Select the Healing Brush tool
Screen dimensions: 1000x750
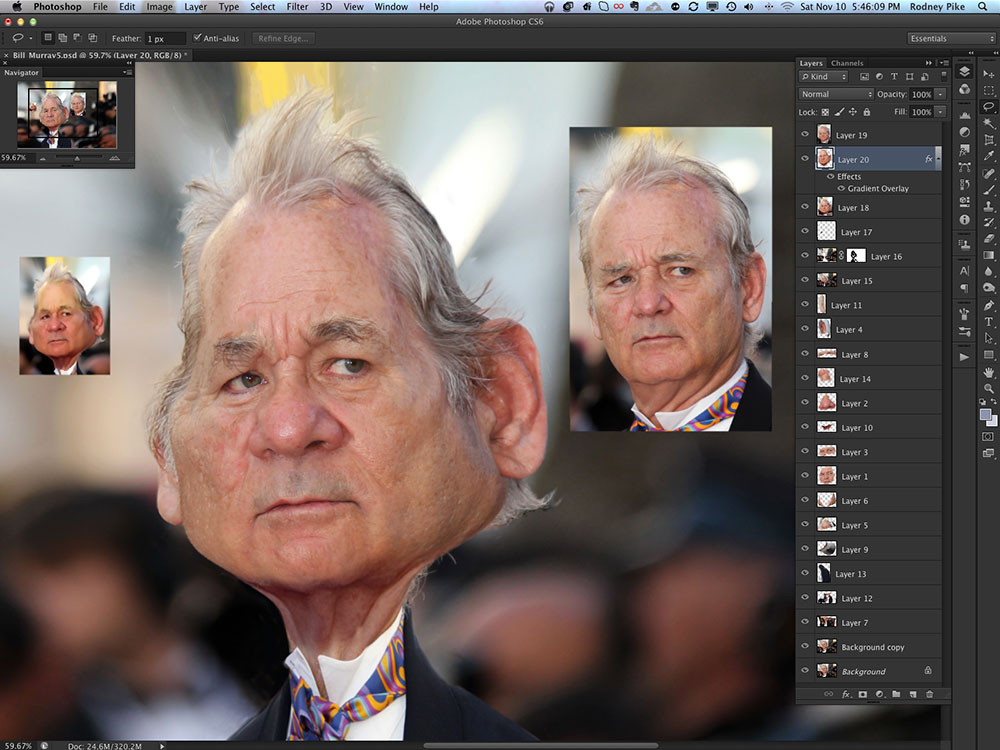coord(989,173)
